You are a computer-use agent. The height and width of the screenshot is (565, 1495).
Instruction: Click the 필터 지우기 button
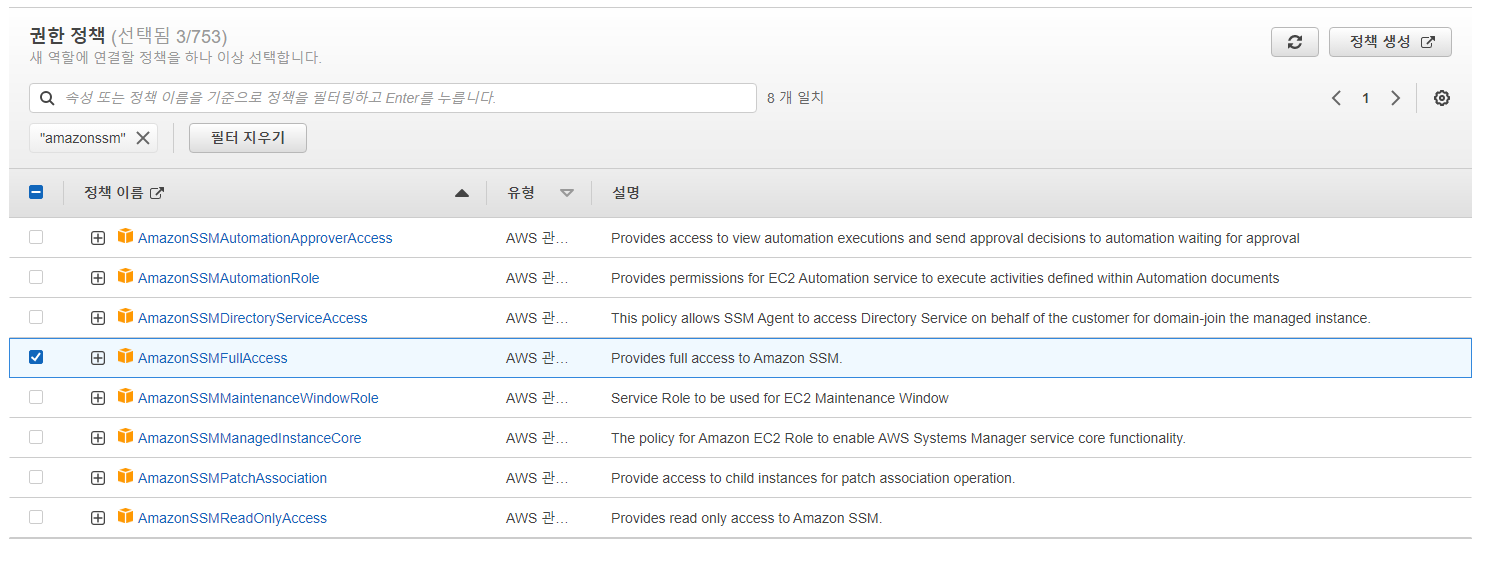(x=248, y=138)
